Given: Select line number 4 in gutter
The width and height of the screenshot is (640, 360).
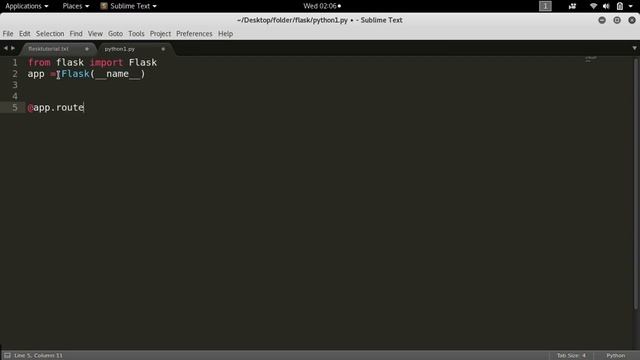Looking at the screenshot, I should [x=15, y=96].
